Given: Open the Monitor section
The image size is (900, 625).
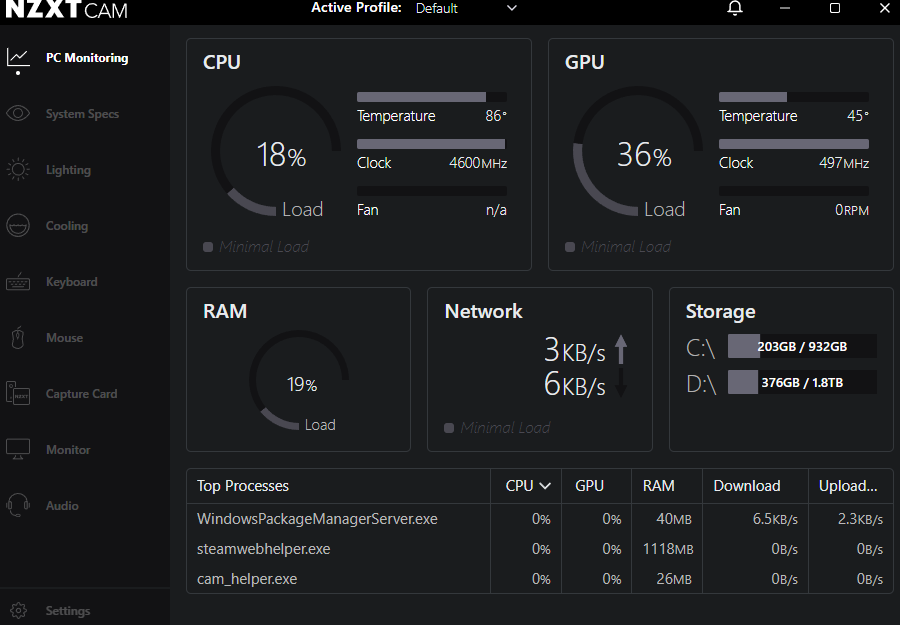Looking at the screenshot, I should pyautogui.click(x=68, y=450).
